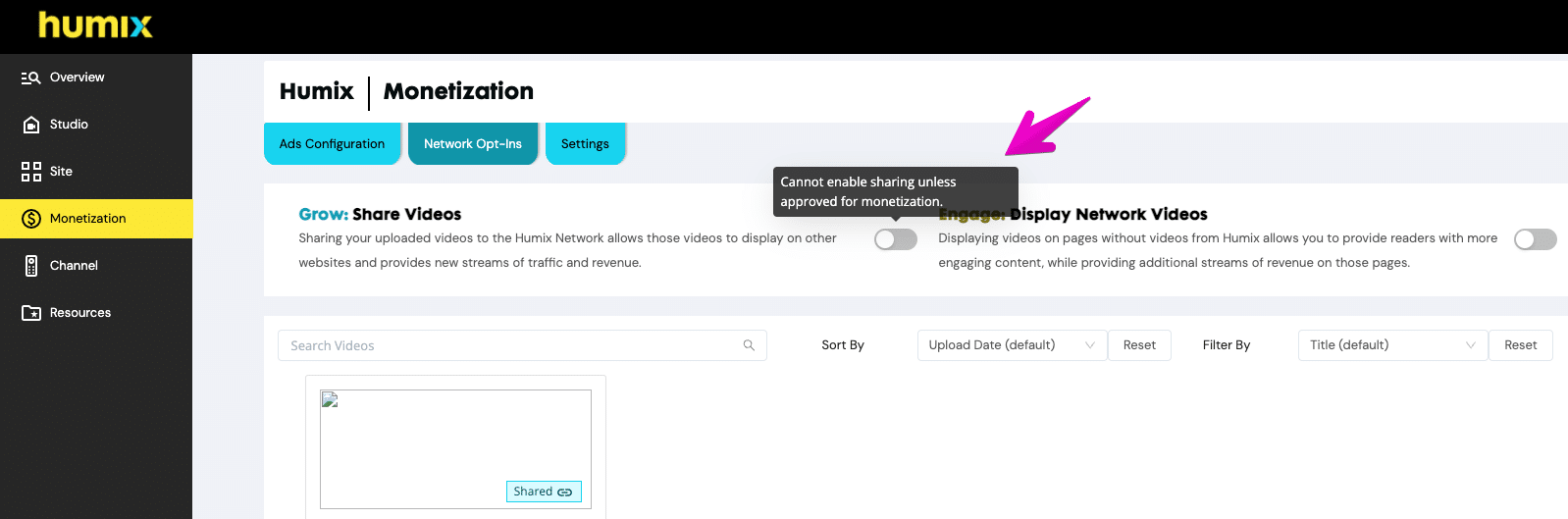This screenshot has height=519, width=1568.
Task: Click the search magnifier icon
Action: pos(749,345)
